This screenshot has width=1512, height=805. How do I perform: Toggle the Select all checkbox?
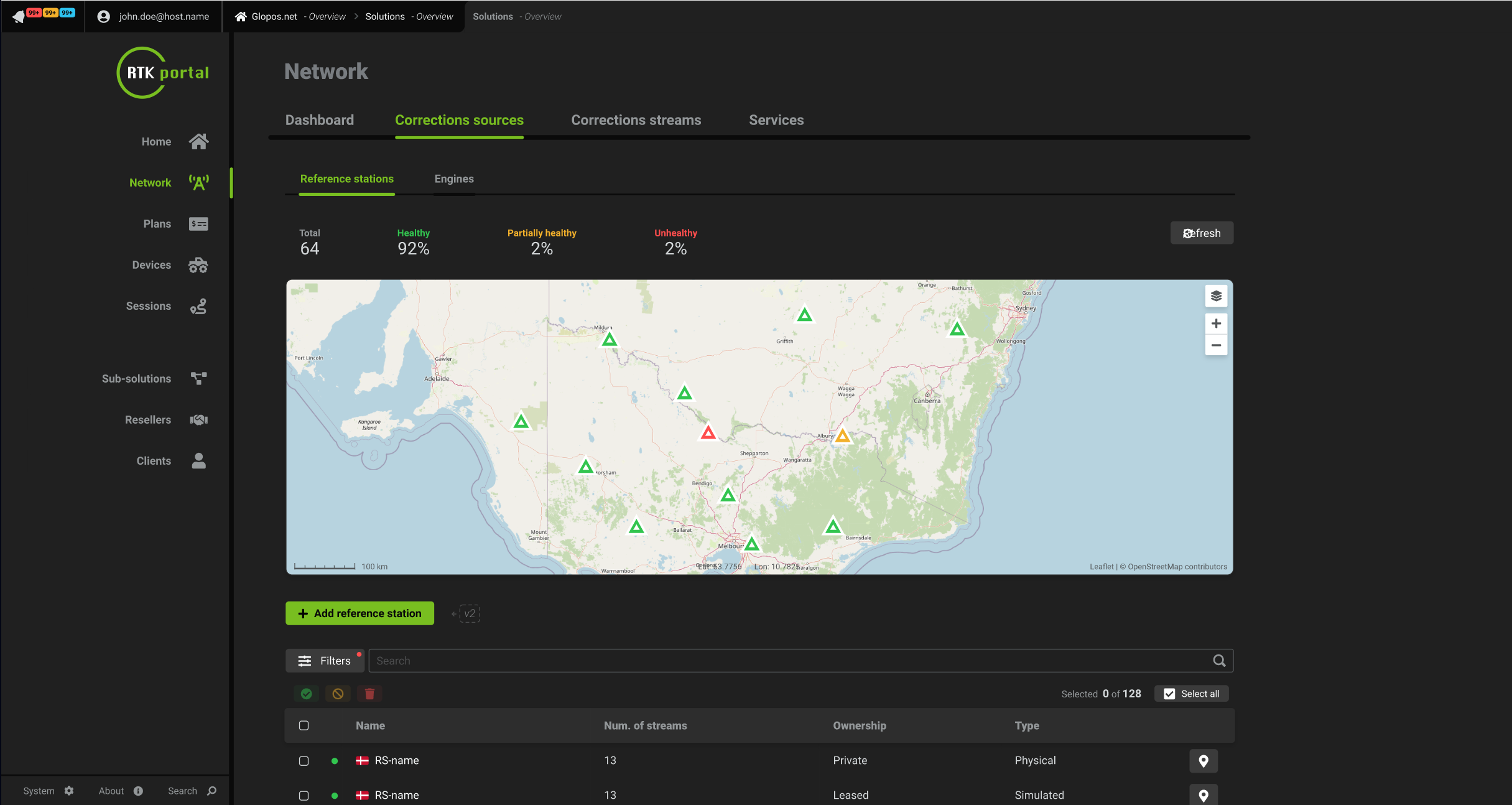pyautogui.click(x=1169, y=694)
